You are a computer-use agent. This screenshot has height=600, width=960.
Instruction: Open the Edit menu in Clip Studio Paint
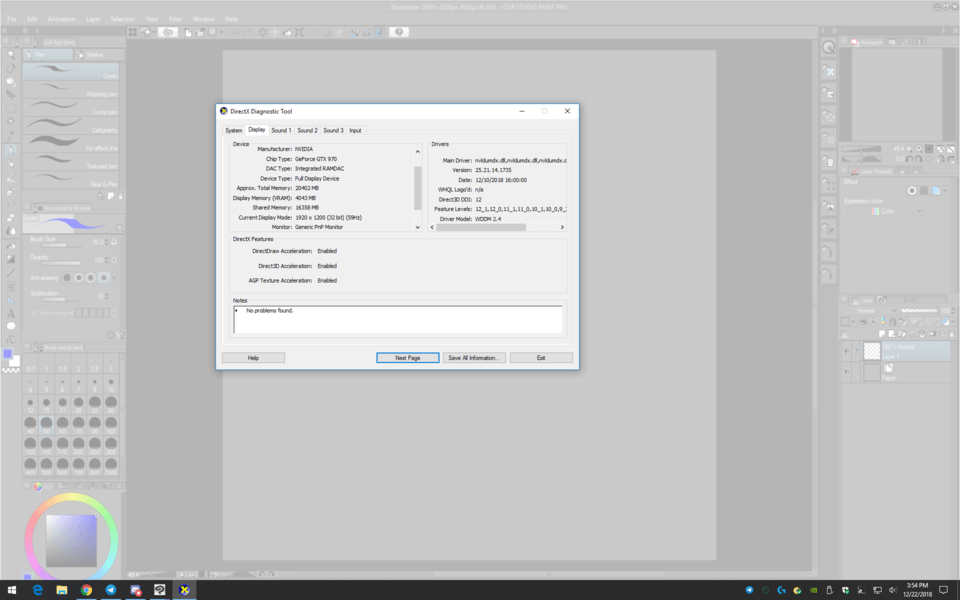[x=32, y=19]
